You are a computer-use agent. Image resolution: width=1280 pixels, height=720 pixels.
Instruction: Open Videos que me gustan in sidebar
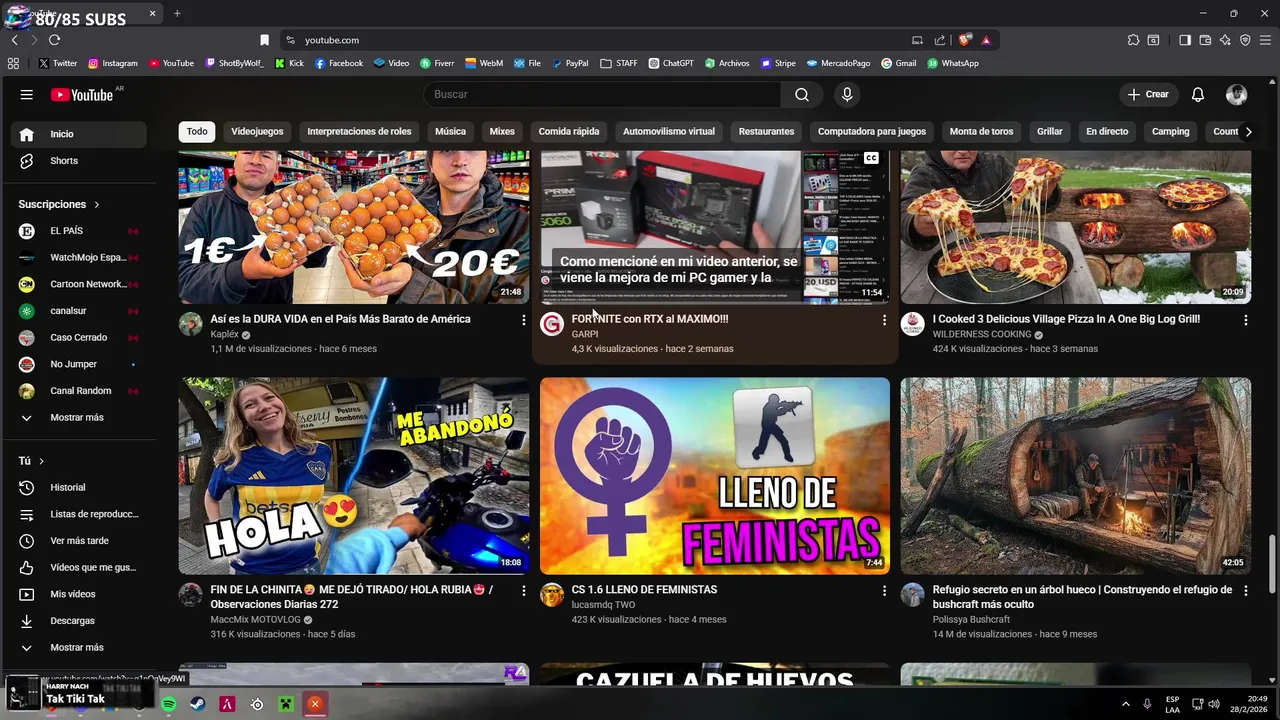click(x=79, y=567)
